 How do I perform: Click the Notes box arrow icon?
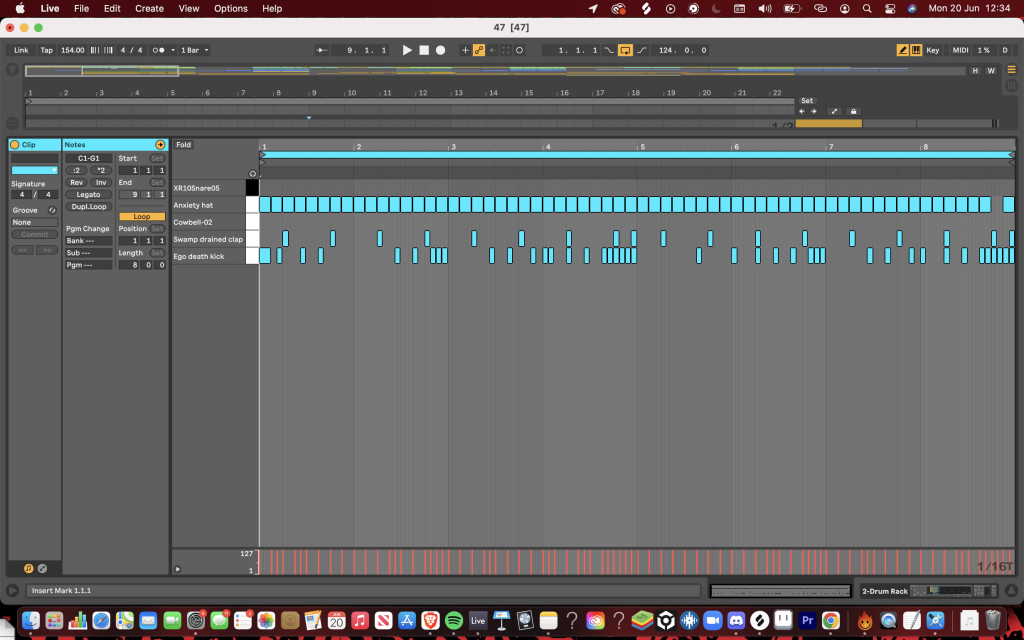[160, 145]
